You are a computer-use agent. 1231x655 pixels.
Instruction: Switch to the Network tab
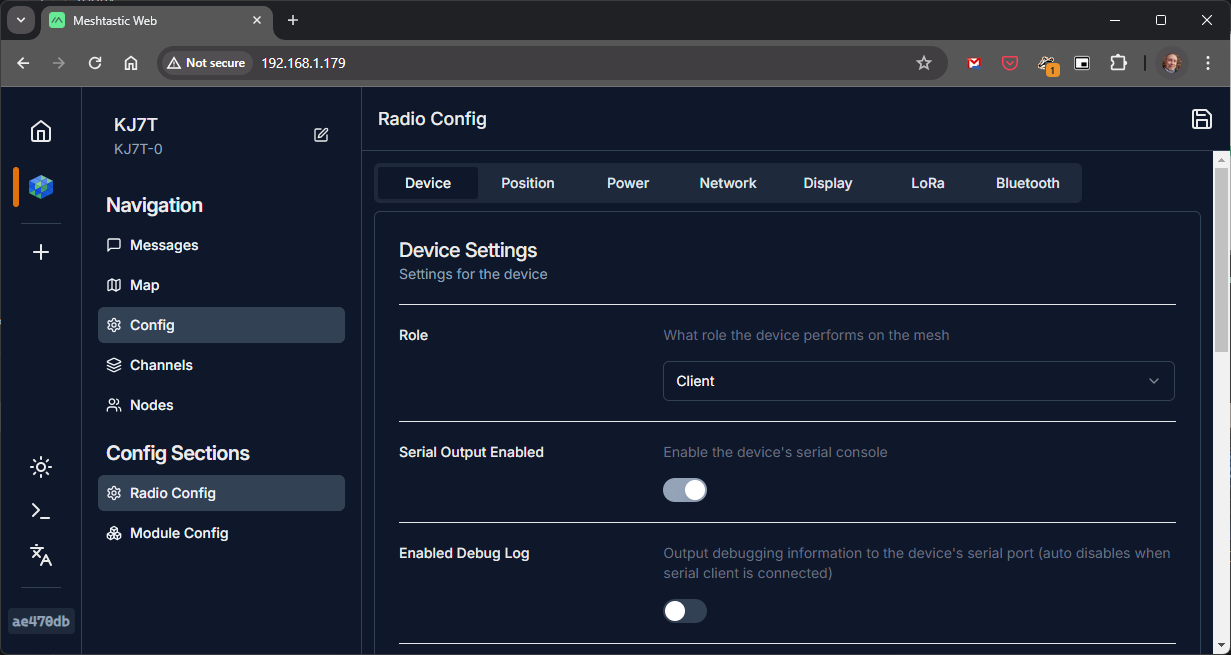[728, 183]
